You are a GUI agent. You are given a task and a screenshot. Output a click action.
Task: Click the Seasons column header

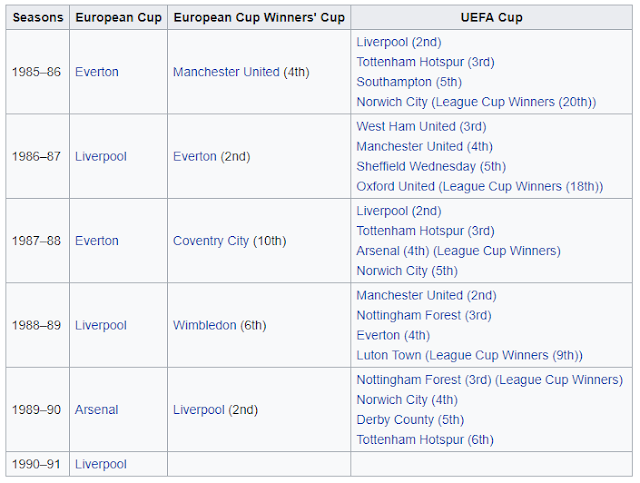(38, 18)
